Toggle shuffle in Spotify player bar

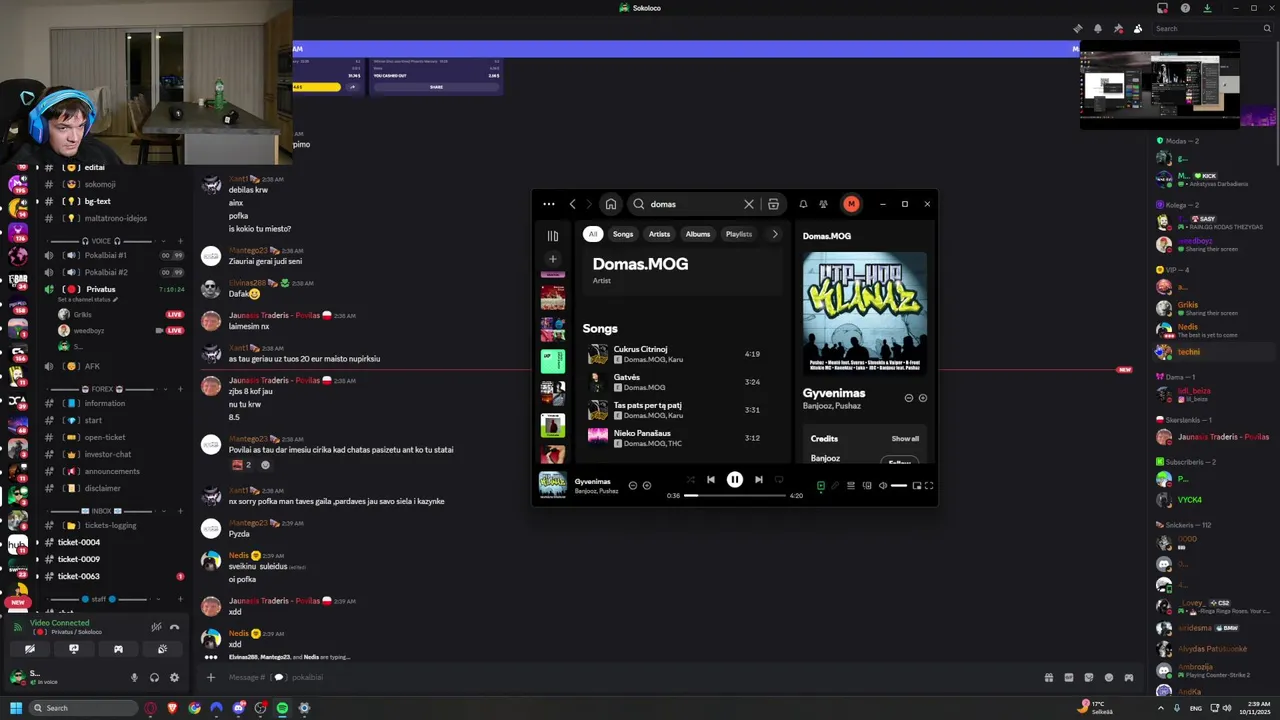690,480
